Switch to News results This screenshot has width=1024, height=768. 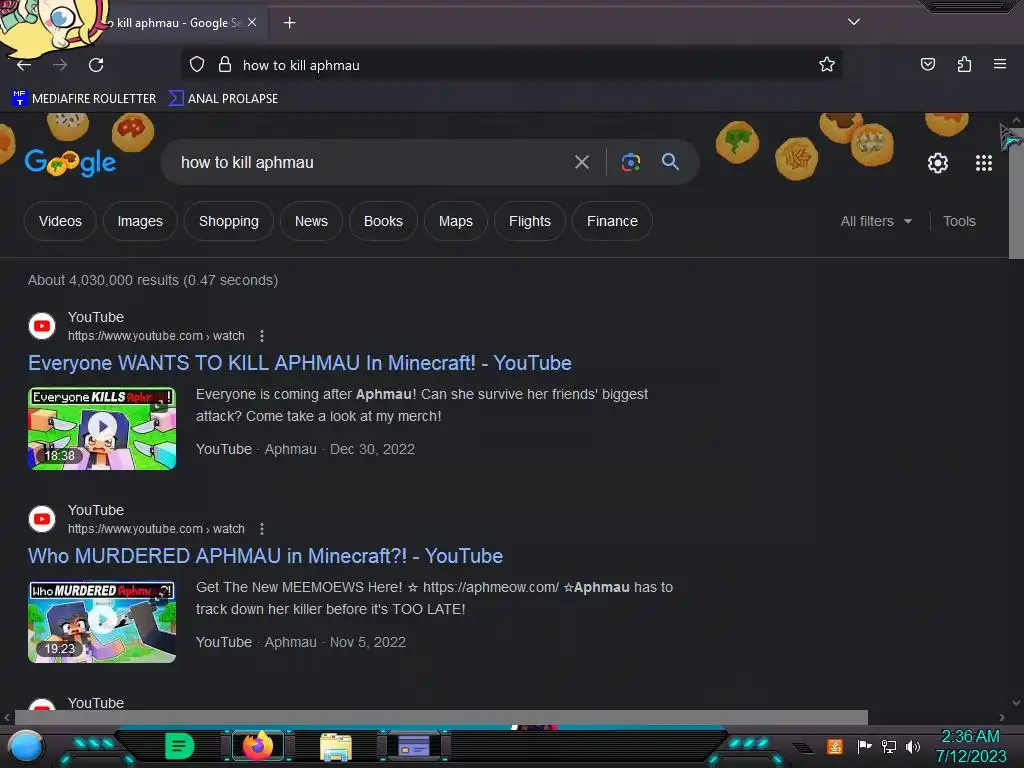tap(311, 221)
